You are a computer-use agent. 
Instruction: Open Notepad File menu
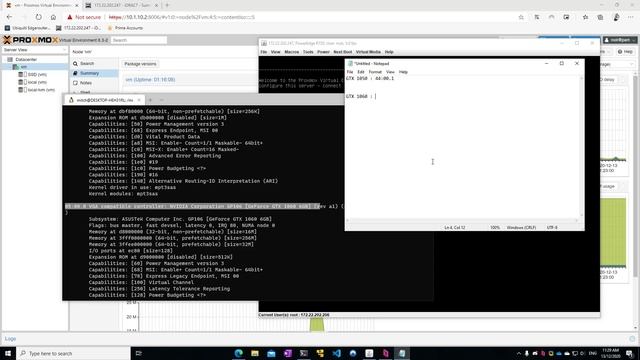[350, 72]
